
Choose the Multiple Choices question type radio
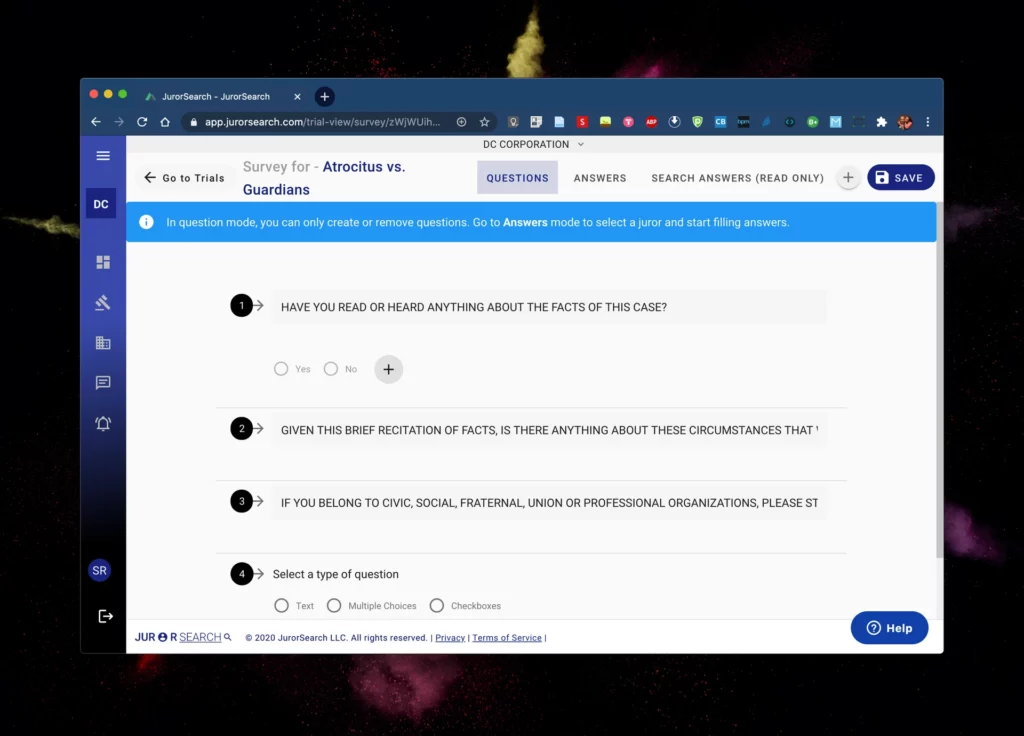click(x=334, y=605)
